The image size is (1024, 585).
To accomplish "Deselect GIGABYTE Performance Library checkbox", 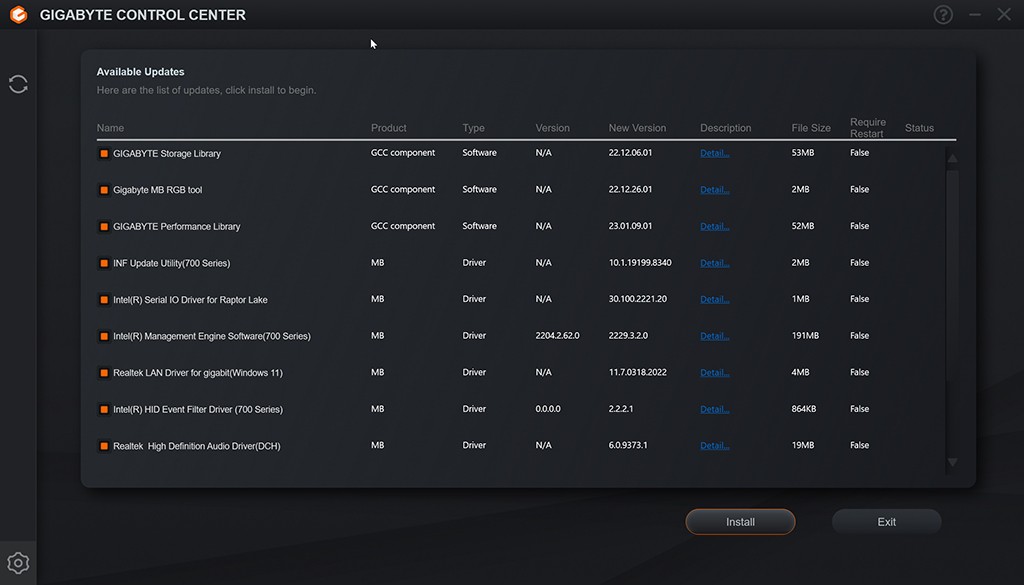I will [x=104, y=227].
